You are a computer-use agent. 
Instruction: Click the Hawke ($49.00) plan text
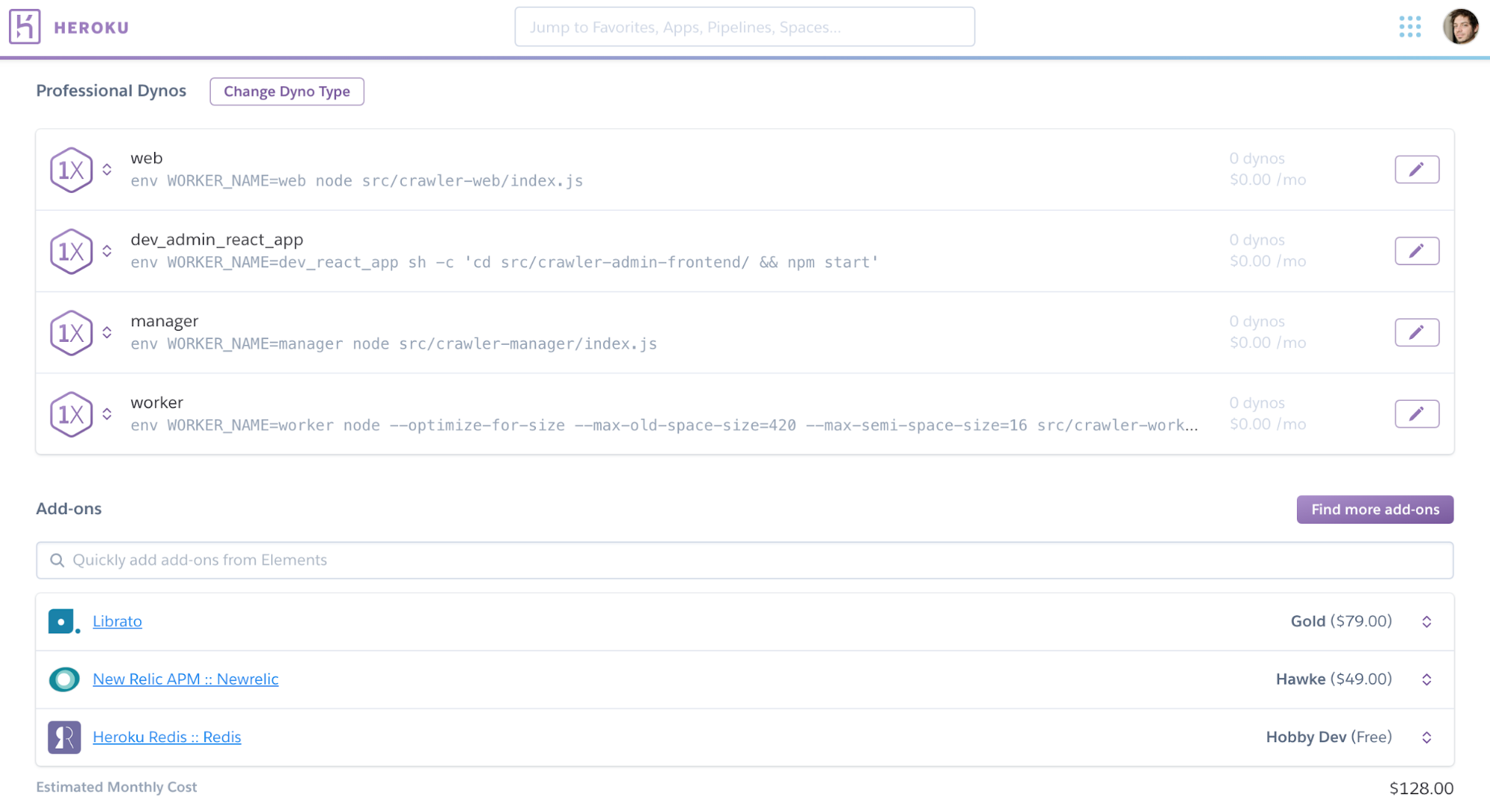tap(1333, 679)
